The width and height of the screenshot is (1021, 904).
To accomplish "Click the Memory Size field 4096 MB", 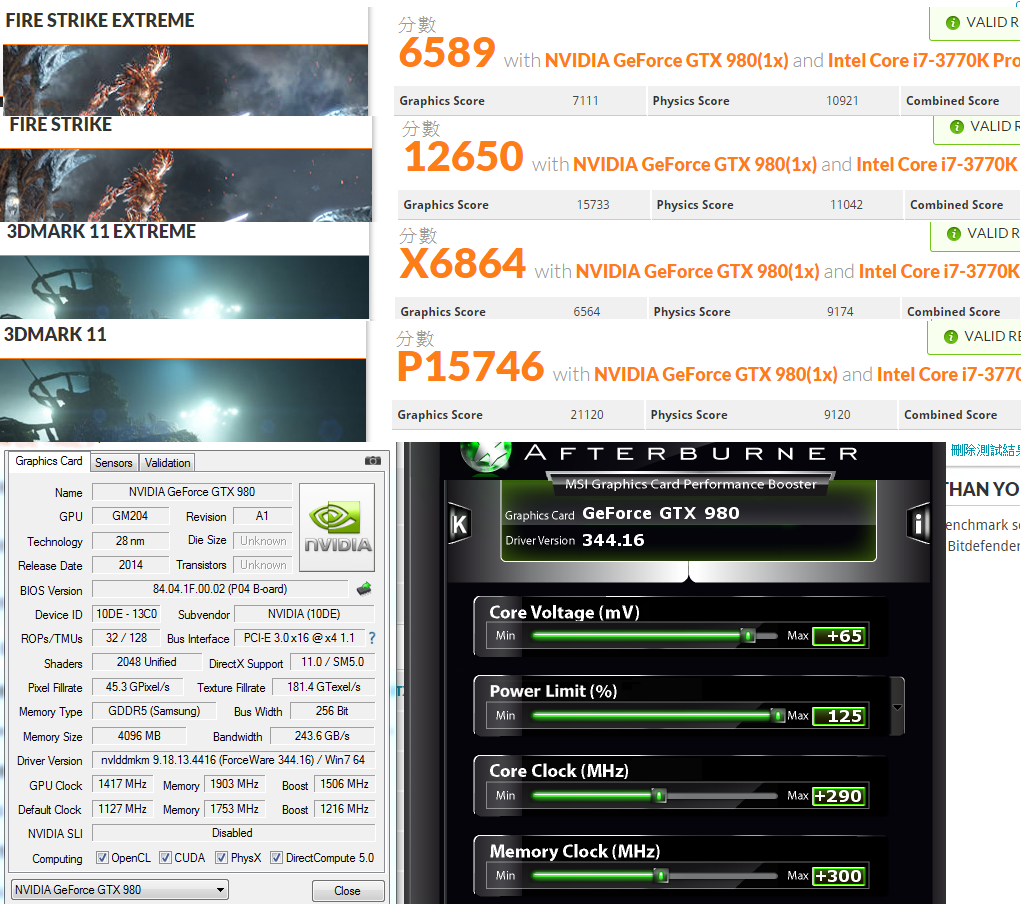I will point(139,736).
